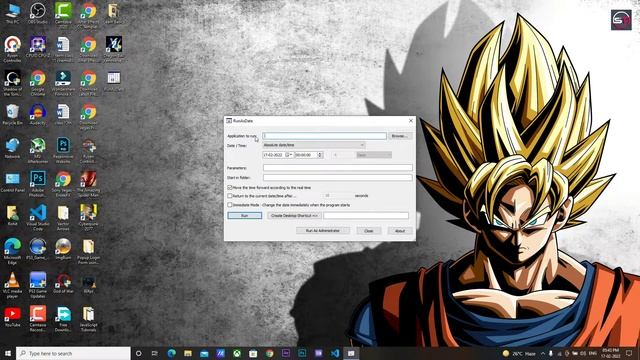Select the green Camtasia desktop shortcut
Screen dimensions: 640x360
(63, 13)
